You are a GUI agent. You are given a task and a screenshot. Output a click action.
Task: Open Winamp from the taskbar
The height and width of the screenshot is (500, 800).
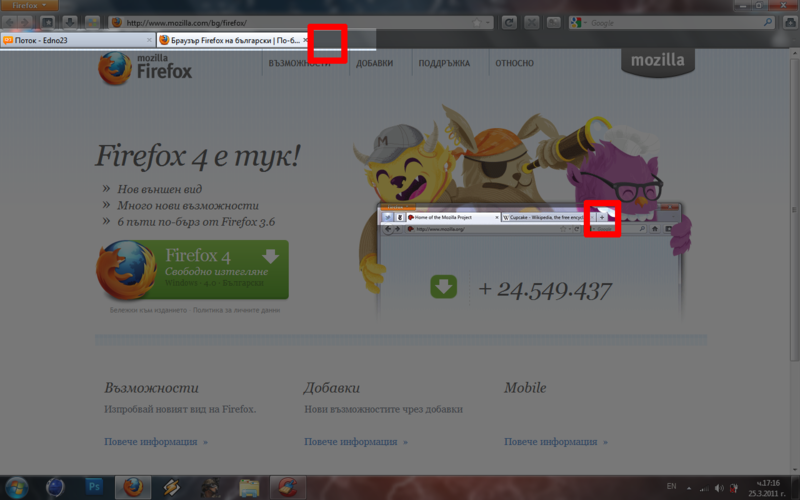[171, 488]
